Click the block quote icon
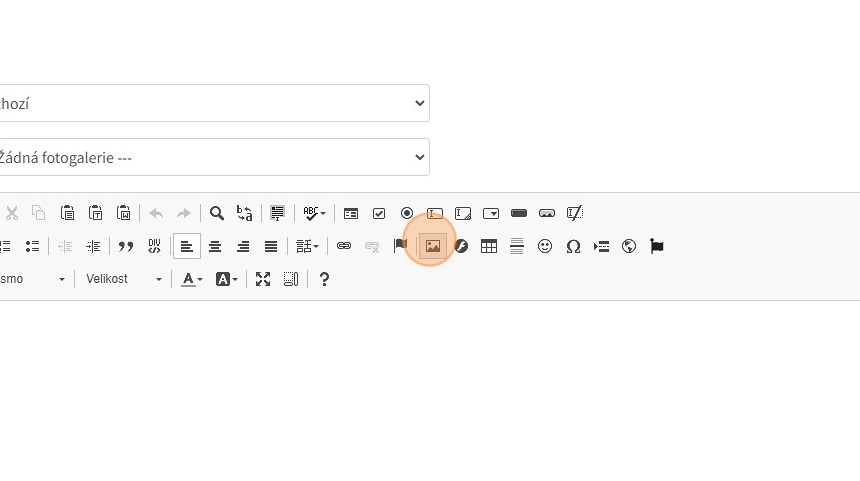 (x=126, y=246)
